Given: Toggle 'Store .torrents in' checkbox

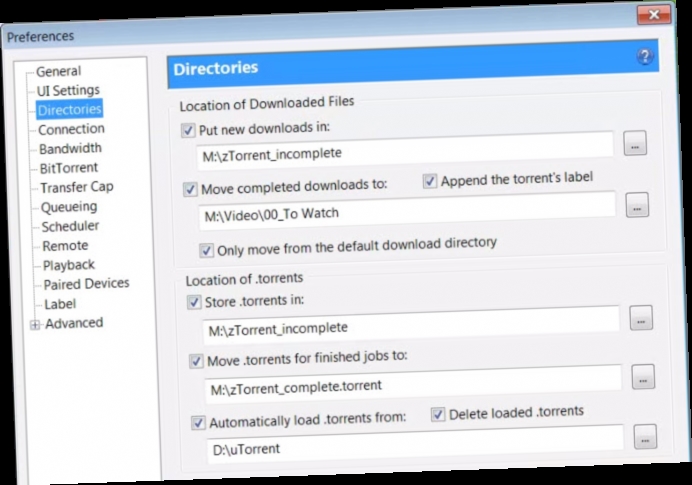Looking at the screenshot, I should [194, 303].
